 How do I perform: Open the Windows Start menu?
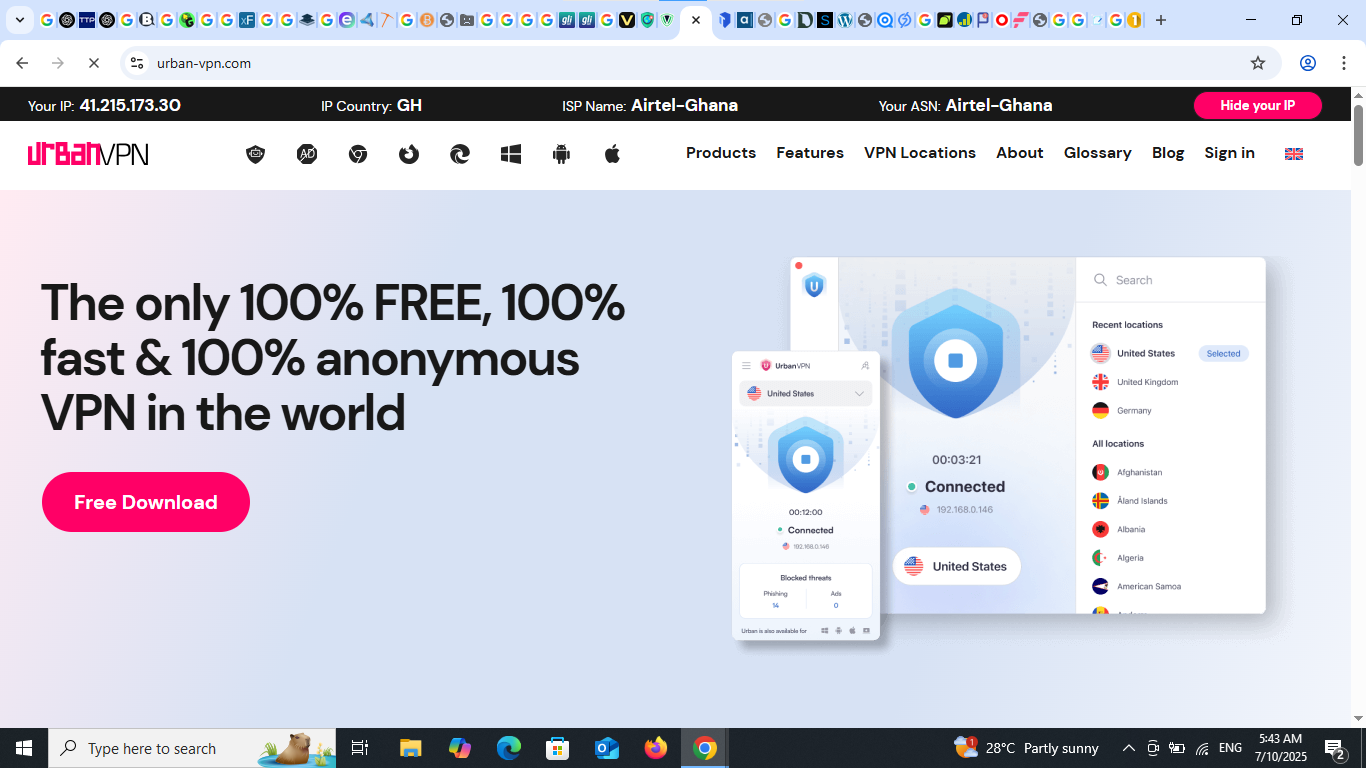pyautogui.click(x=24, y=748)
